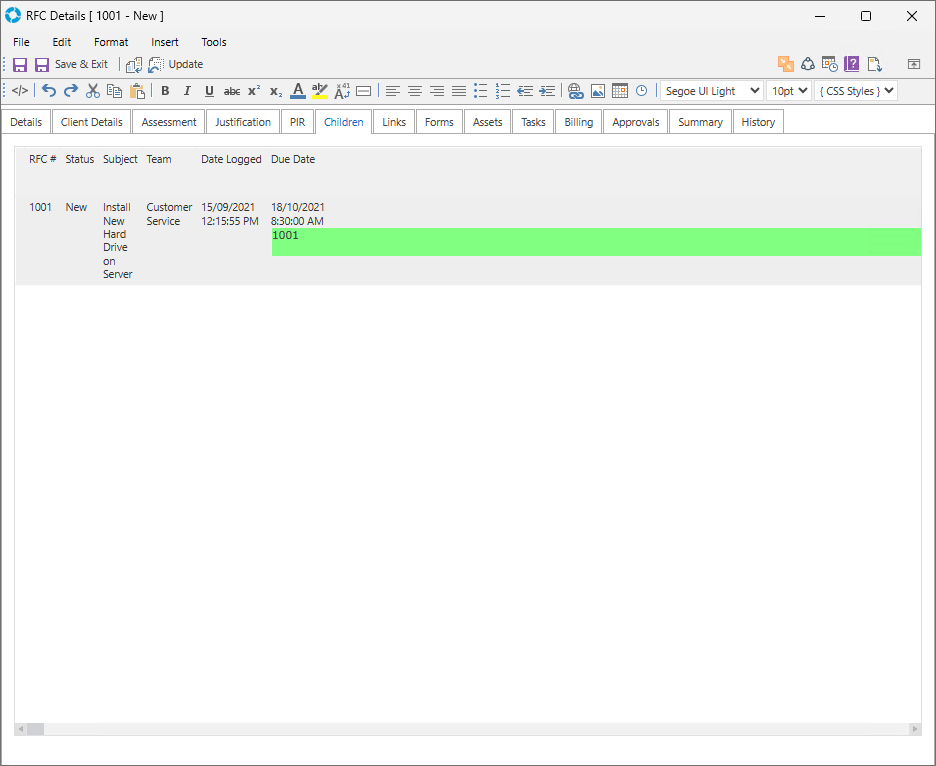Toggle bulleted list formatting
This screenshot has height=766, width=936.
(481, 91)
